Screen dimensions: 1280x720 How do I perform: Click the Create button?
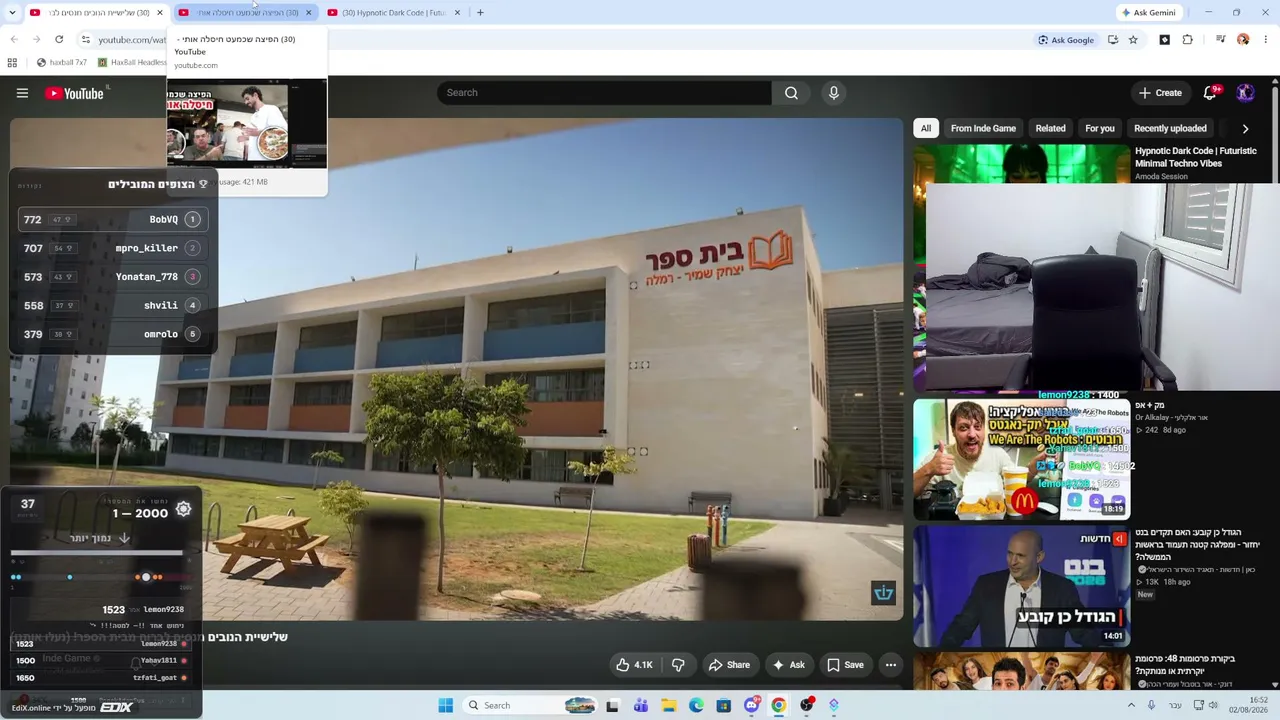pyautogui.click(x=1160, y=93)
